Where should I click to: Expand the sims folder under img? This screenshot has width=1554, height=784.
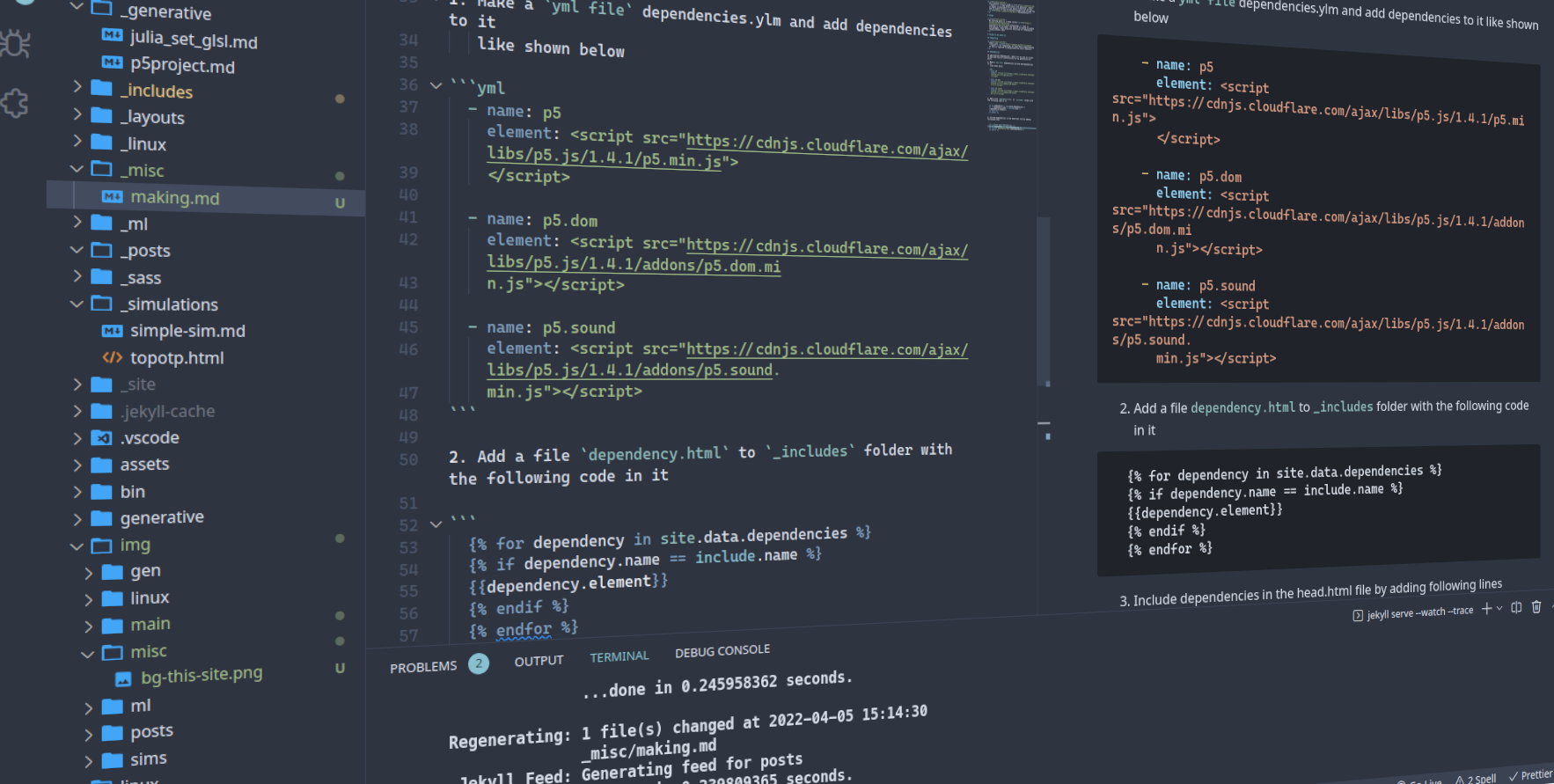click(x=88, y=762)
